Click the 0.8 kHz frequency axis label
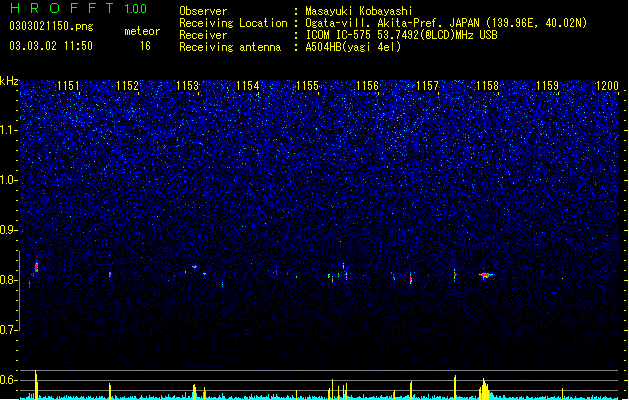This screenshot has width=629, height=400. [9, 280]
